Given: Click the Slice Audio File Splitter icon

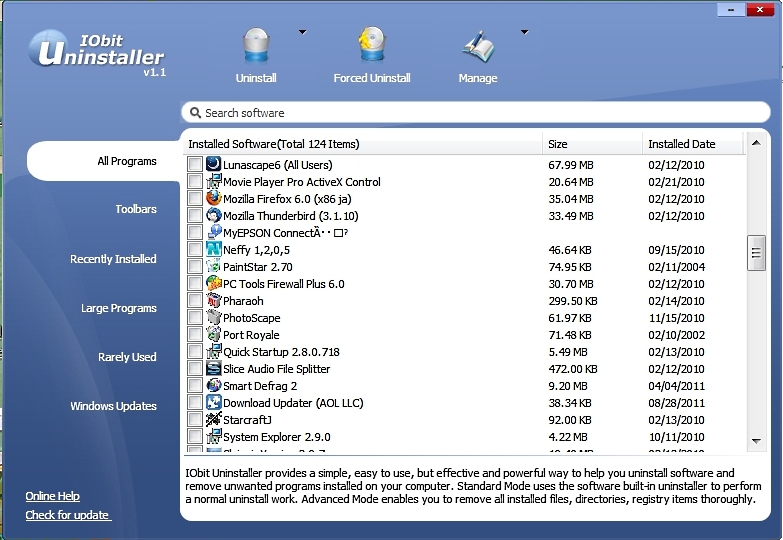Looking at the screenshot, I should [214, 368].
